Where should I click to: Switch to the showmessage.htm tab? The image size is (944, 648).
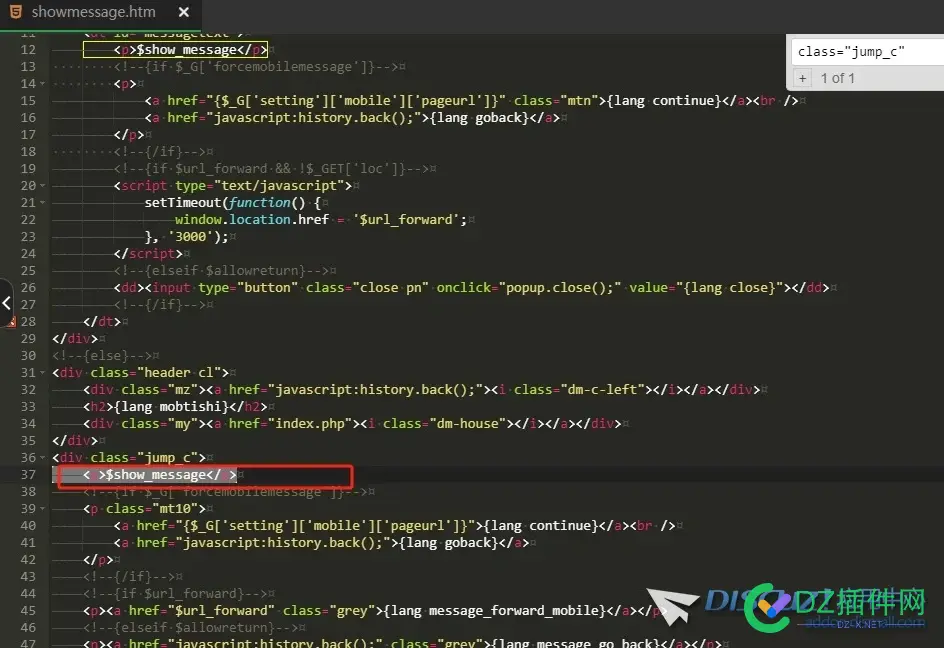93,13
